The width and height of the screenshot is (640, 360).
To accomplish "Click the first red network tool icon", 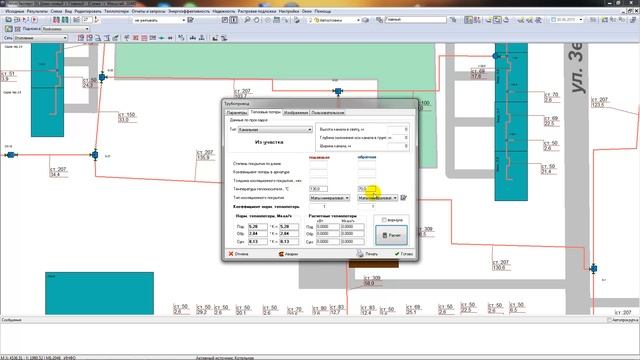I will [81, 38].
